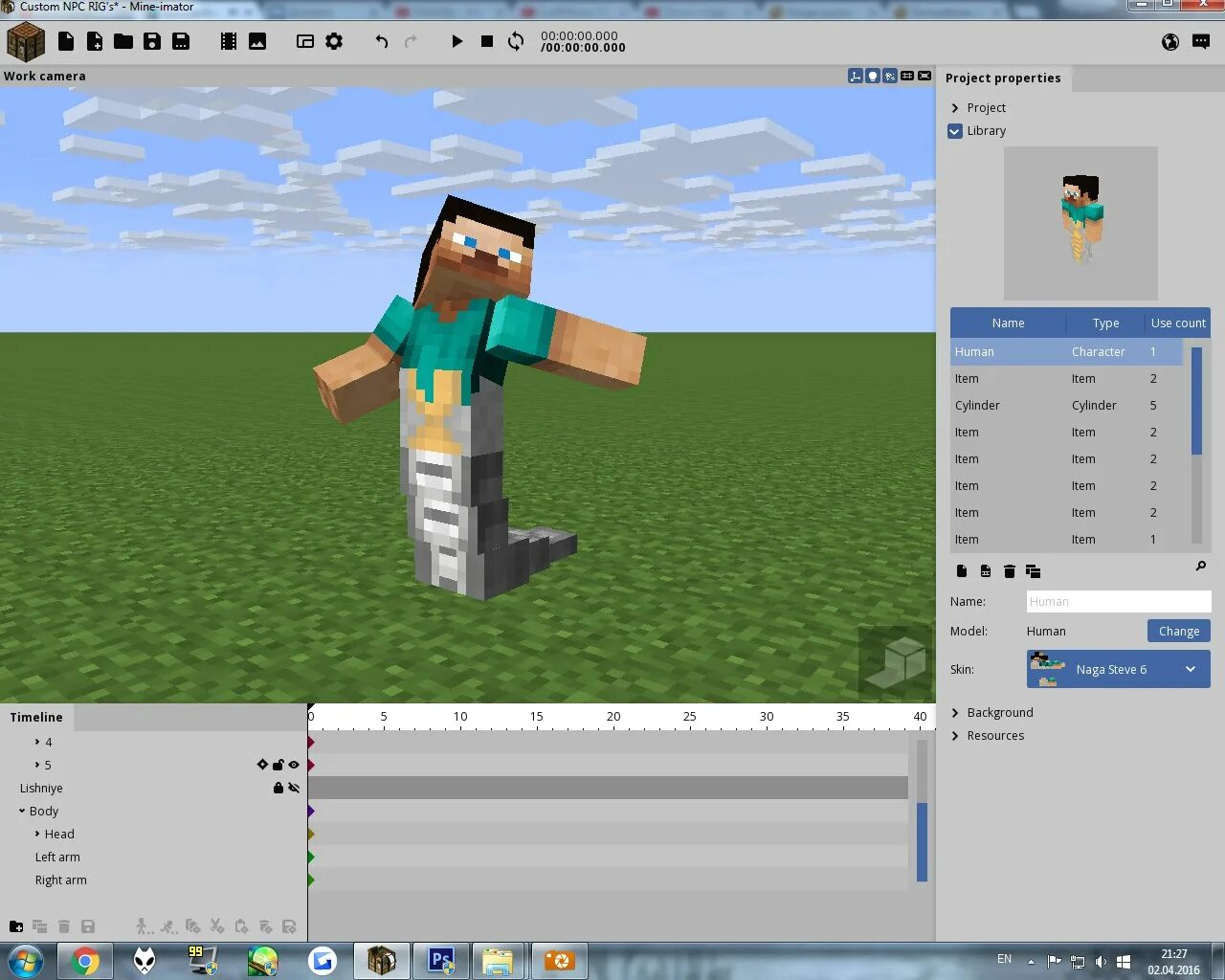Screen dimensions: 1225x980
Task: Click the Steve character preview thumbnail
Action: tap(1080, 223)
